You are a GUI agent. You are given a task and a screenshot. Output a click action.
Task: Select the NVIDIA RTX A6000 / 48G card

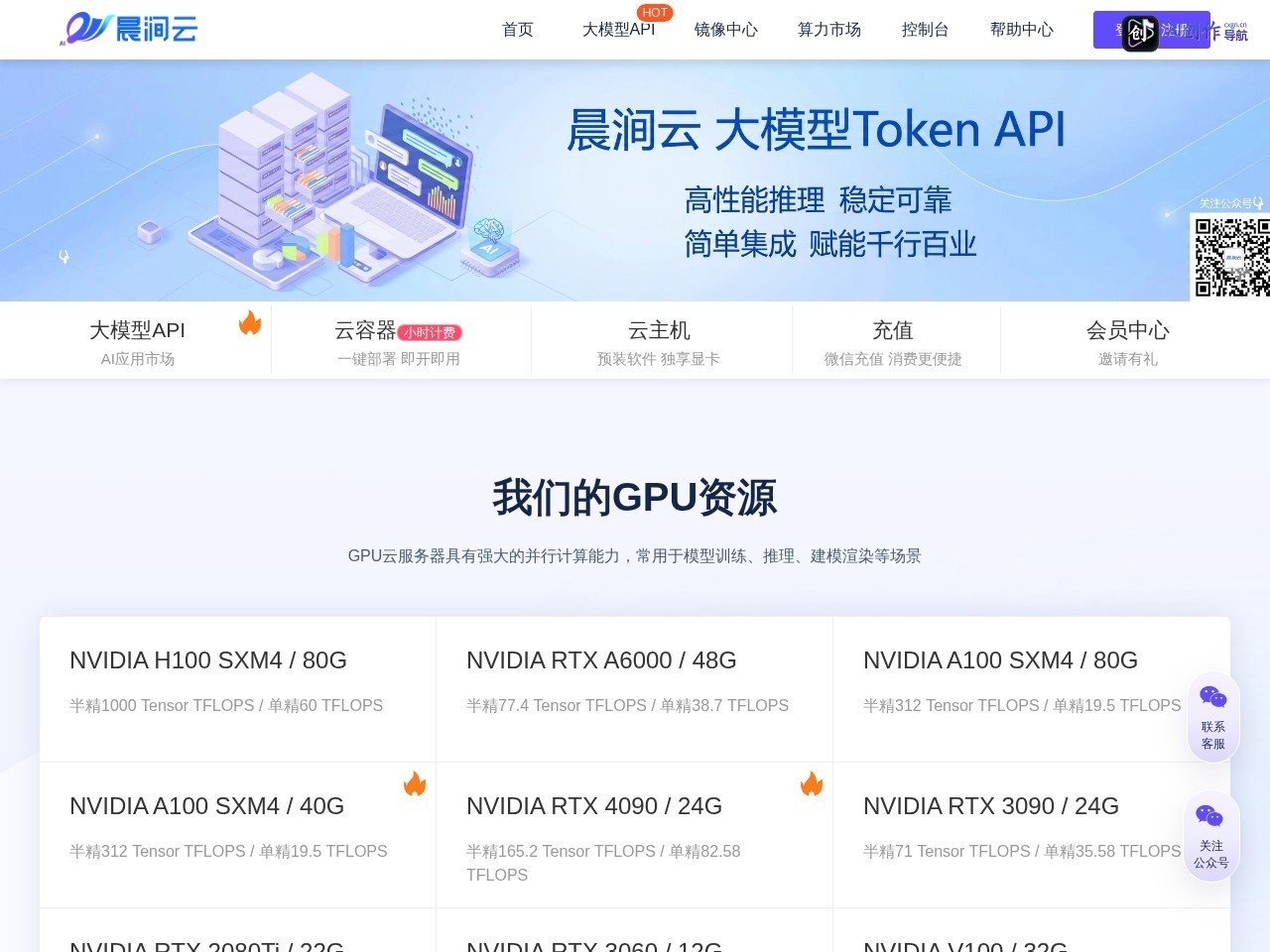(x=635, y=689)
